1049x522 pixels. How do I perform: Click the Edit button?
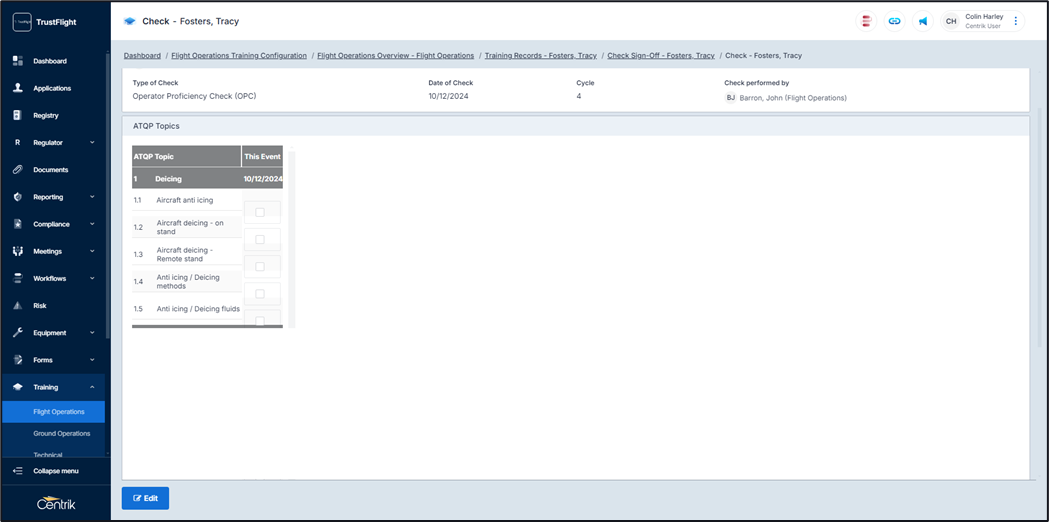tap(145, 498)
